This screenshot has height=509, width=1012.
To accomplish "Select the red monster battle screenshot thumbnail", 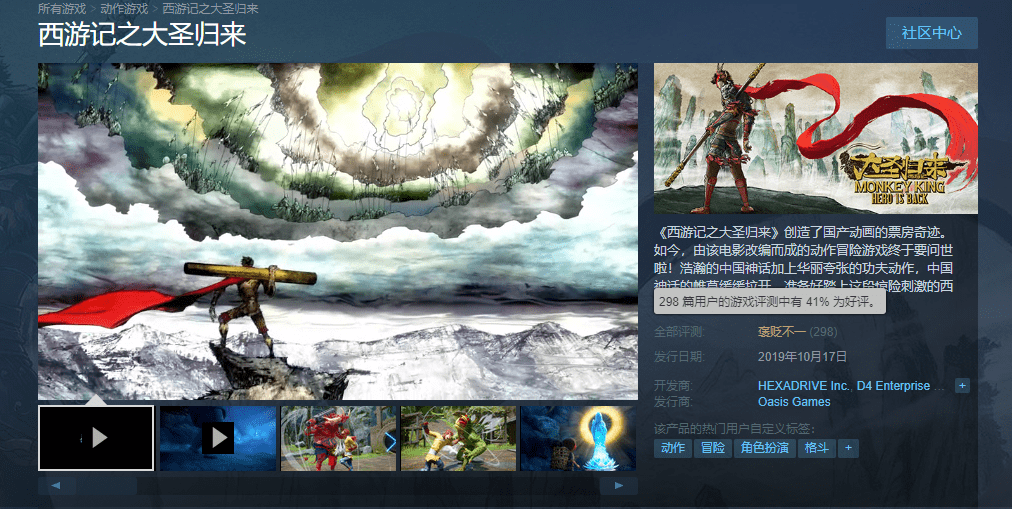I will coord(339,438).
